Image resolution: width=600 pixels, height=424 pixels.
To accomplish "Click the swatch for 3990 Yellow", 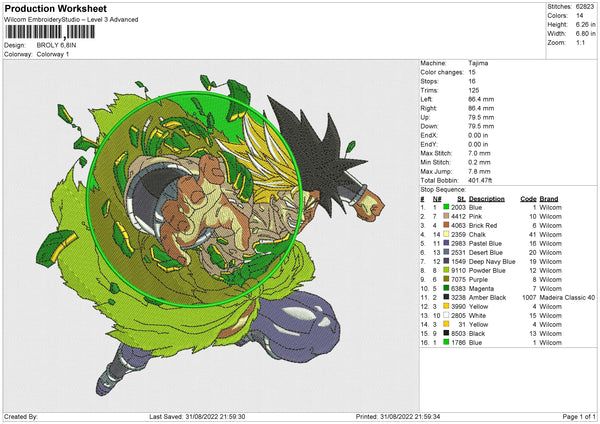I will (446, 307).
